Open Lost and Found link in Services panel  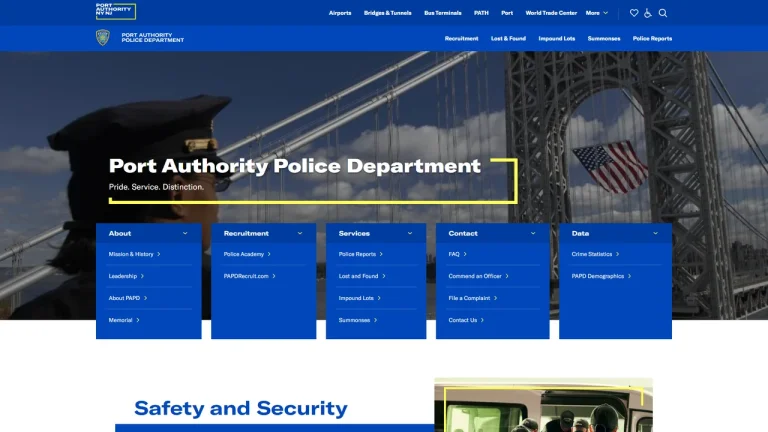362,276
